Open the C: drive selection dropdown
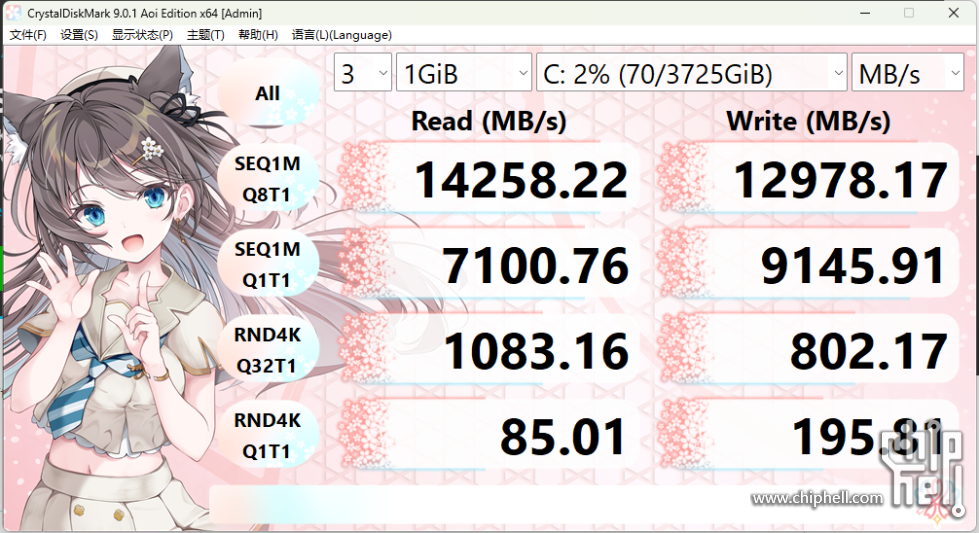979x533 pixels. click(691, 72)
